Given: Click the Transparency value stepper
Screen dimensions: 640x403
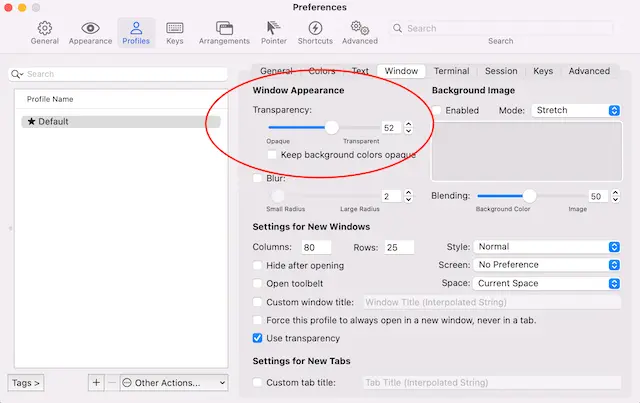Looking at the screenshot, I should (408, 128).
